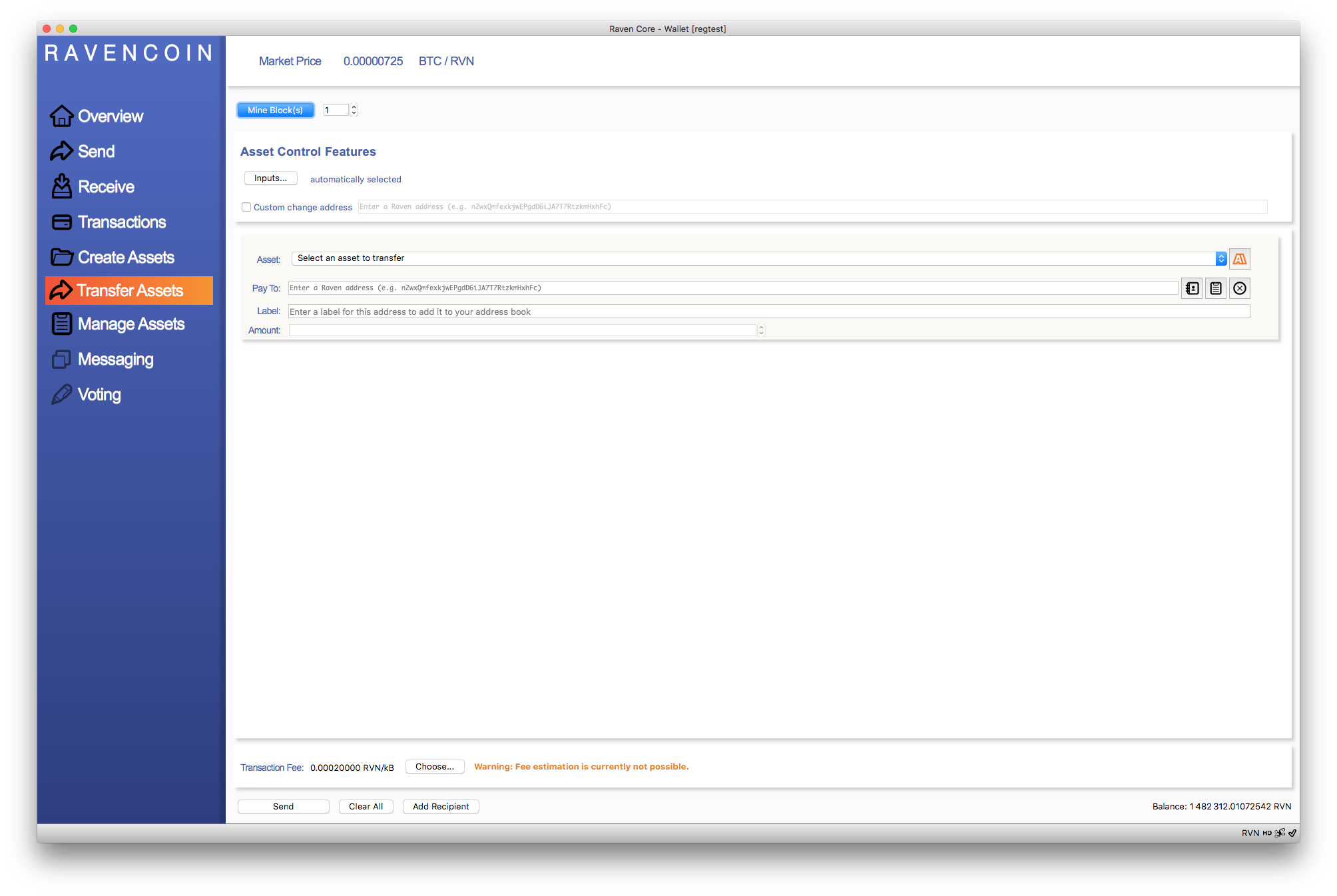Open the Voting page

tap(99, 395)
